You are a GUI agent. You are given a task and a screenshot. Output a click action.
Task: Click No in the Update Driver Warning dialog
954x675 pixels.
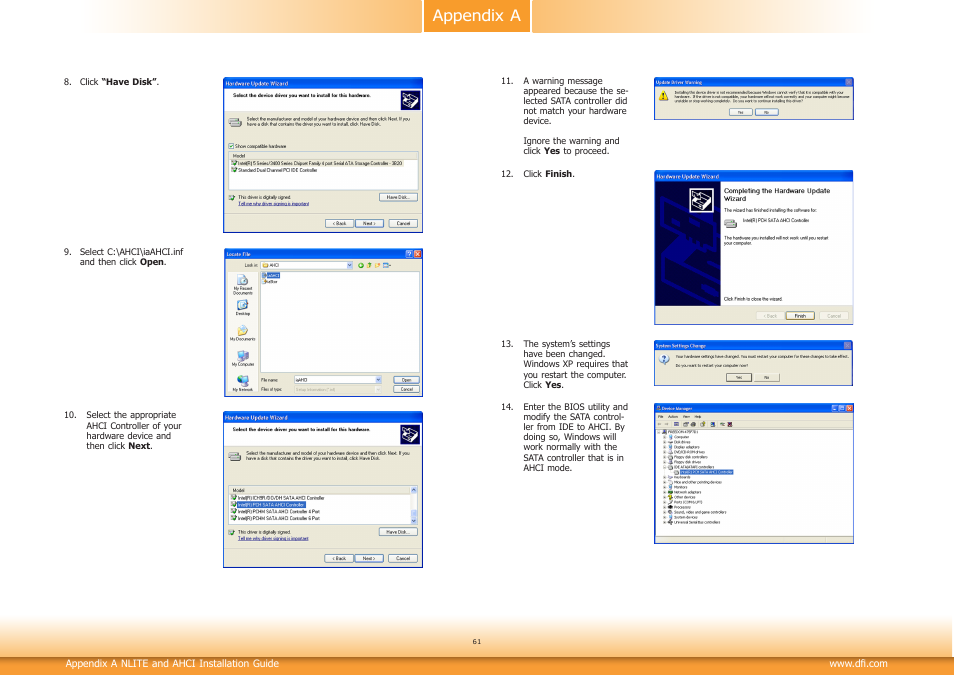(x=767, y=112)
